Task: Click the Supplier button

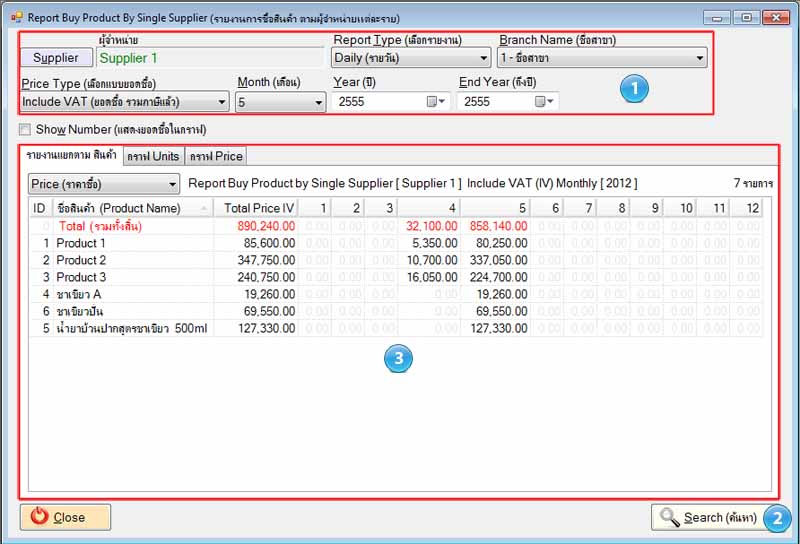Action: coord(56,58)
